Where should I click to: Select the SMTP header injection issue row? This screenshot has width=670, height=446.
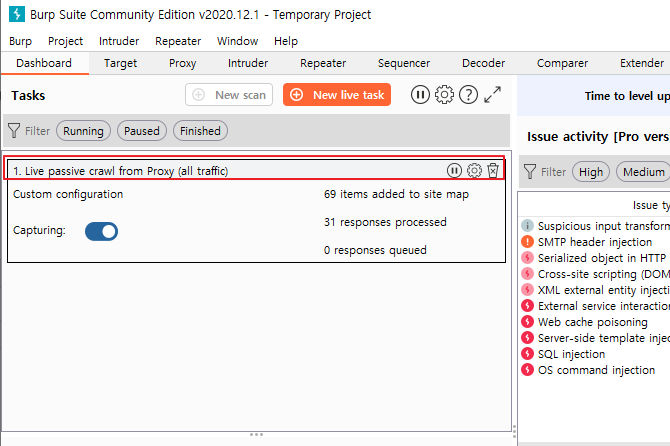click(x=595, y=242)
